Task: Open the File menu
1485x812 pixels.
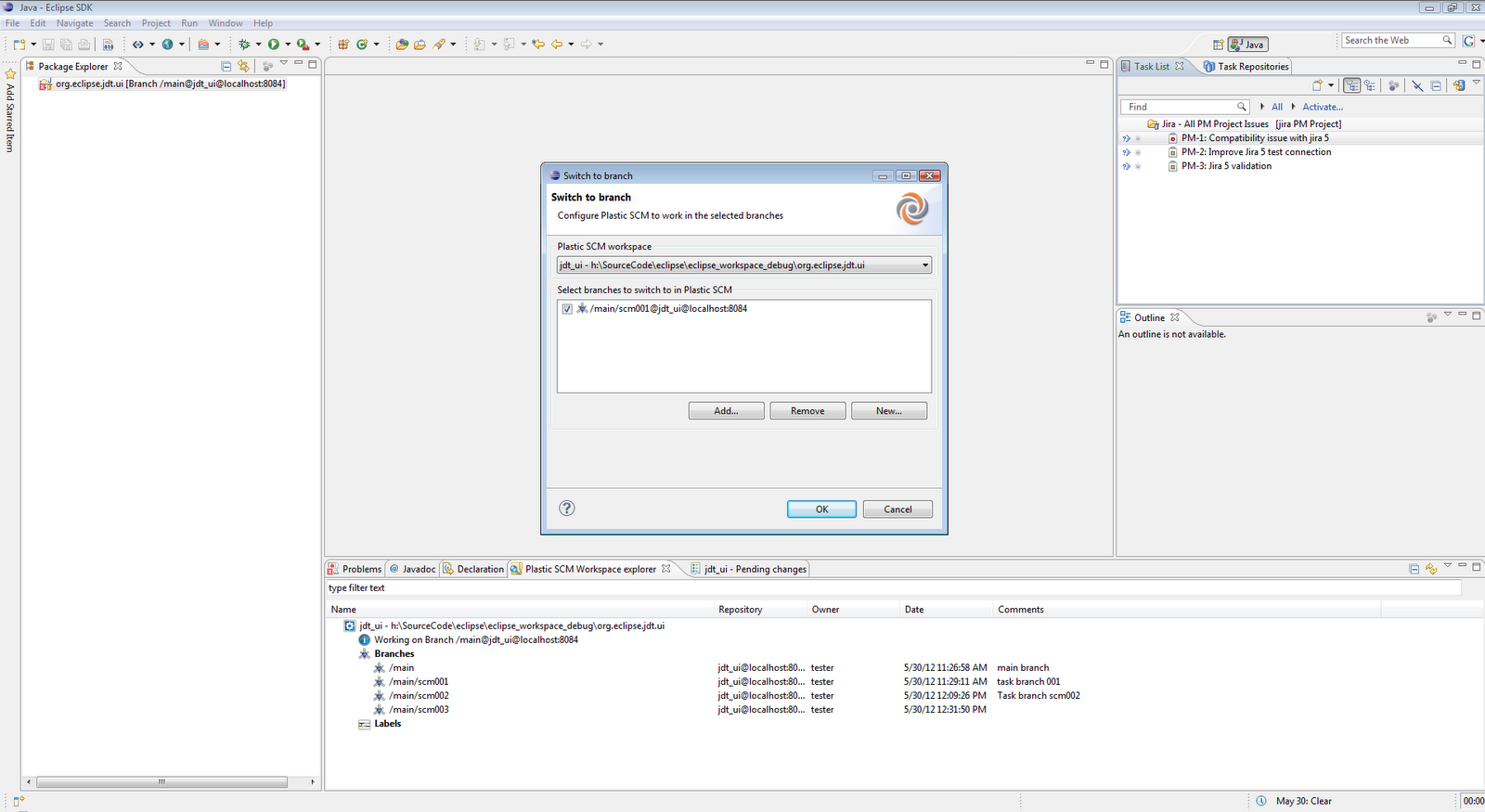Action: pos(12,23)
